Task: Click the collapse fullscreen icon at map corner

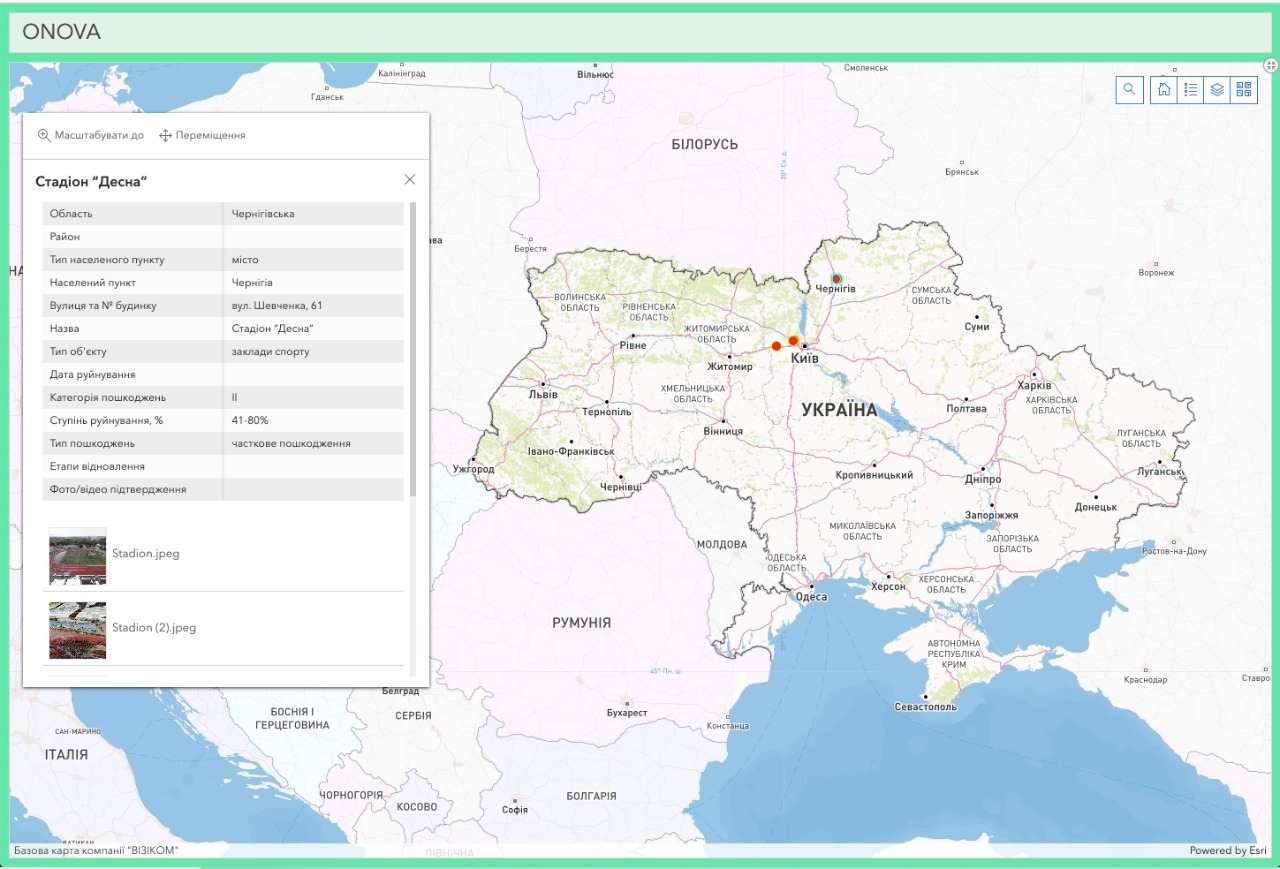Action: click(1271, 65)
